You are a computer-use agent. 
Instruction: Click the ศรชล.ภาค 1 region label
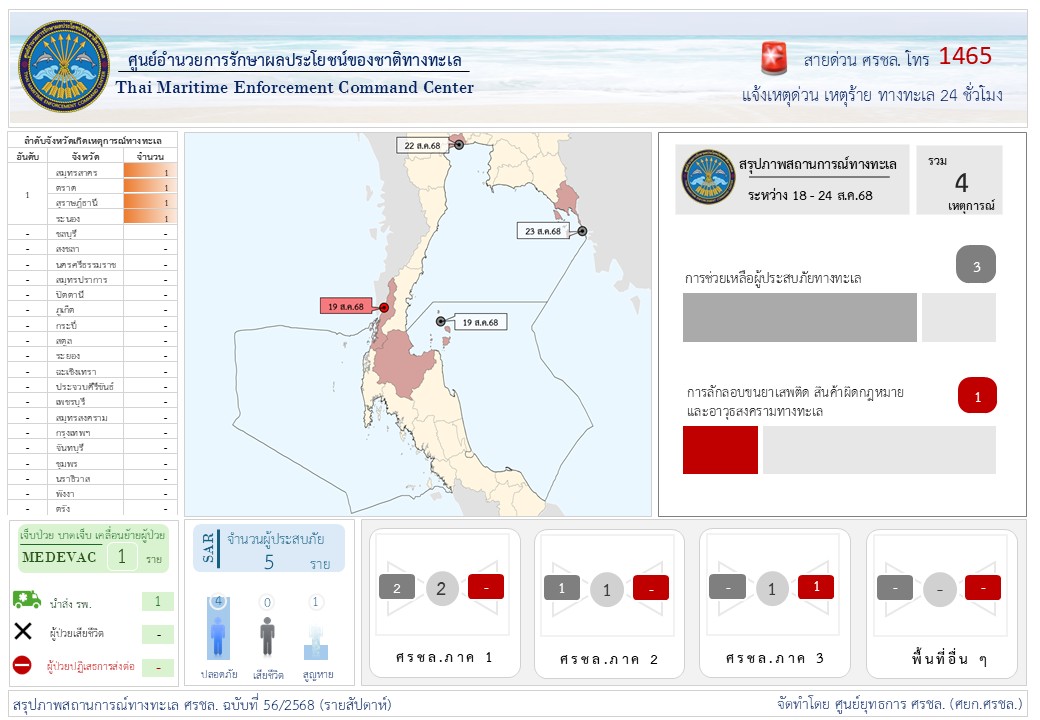coord(443,658)
